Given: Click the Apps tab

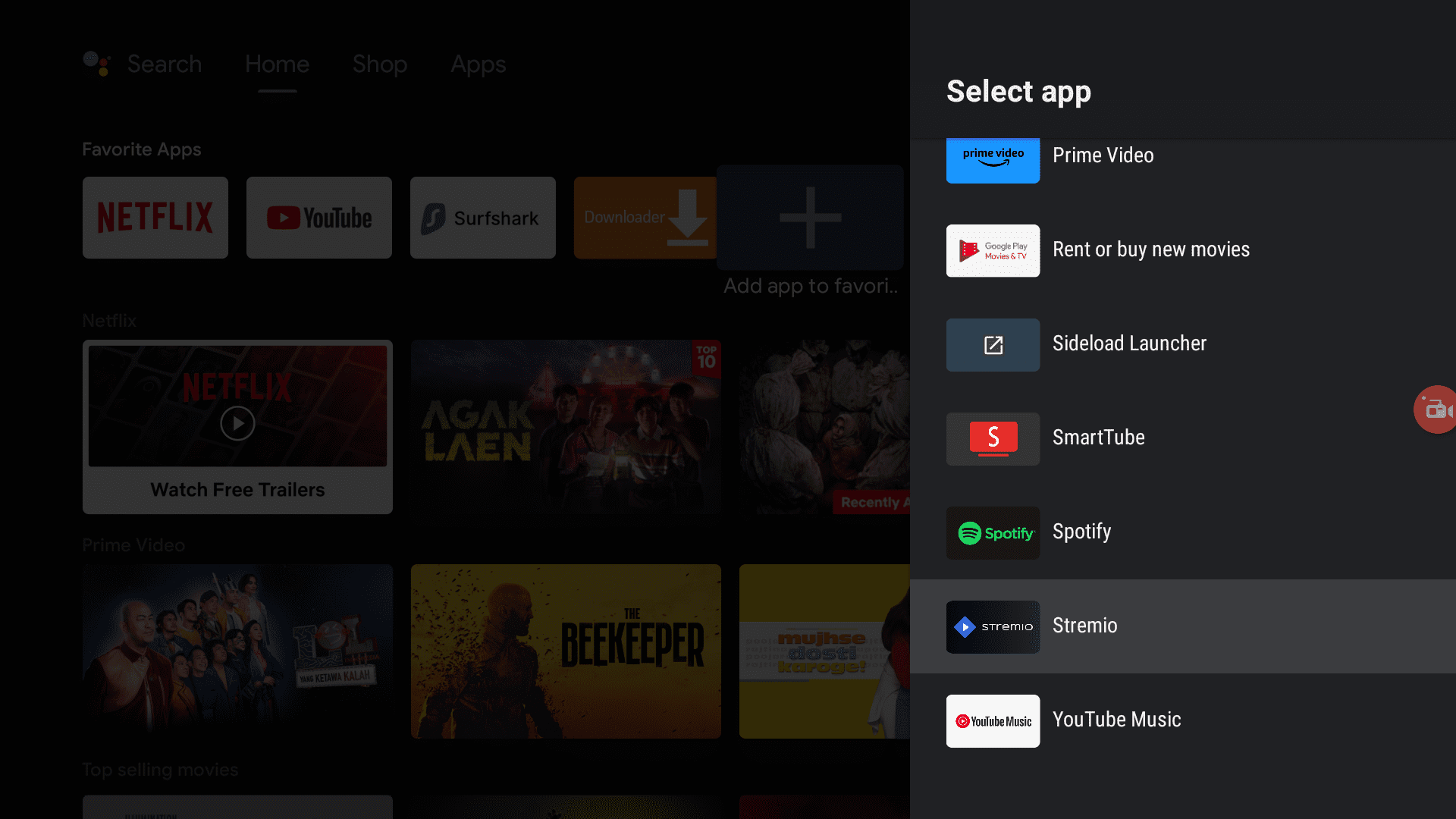Looking at the screenshot, I should point(477,64).
